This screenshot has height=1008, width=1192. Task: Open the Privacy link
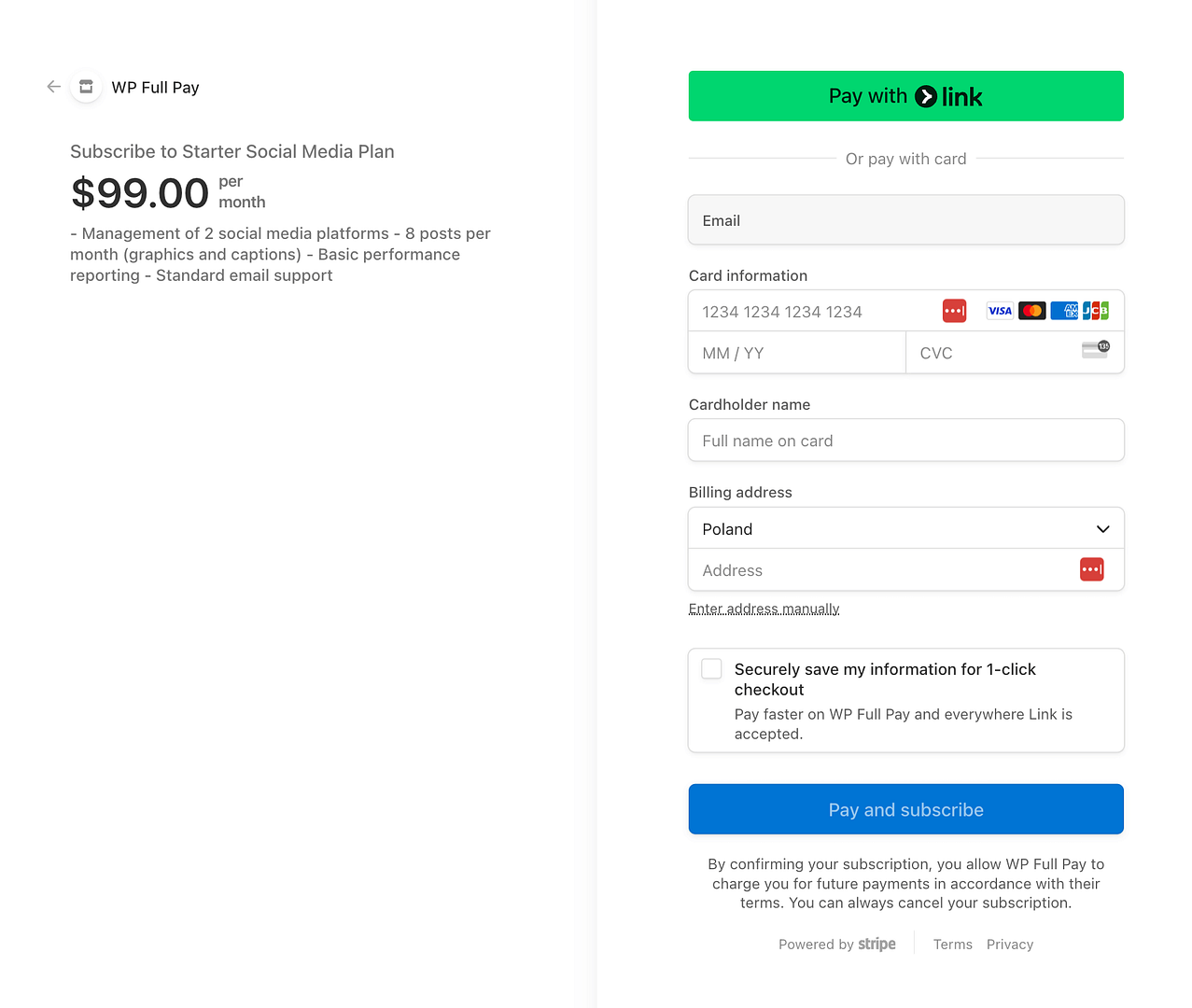tap(1009, 945)
